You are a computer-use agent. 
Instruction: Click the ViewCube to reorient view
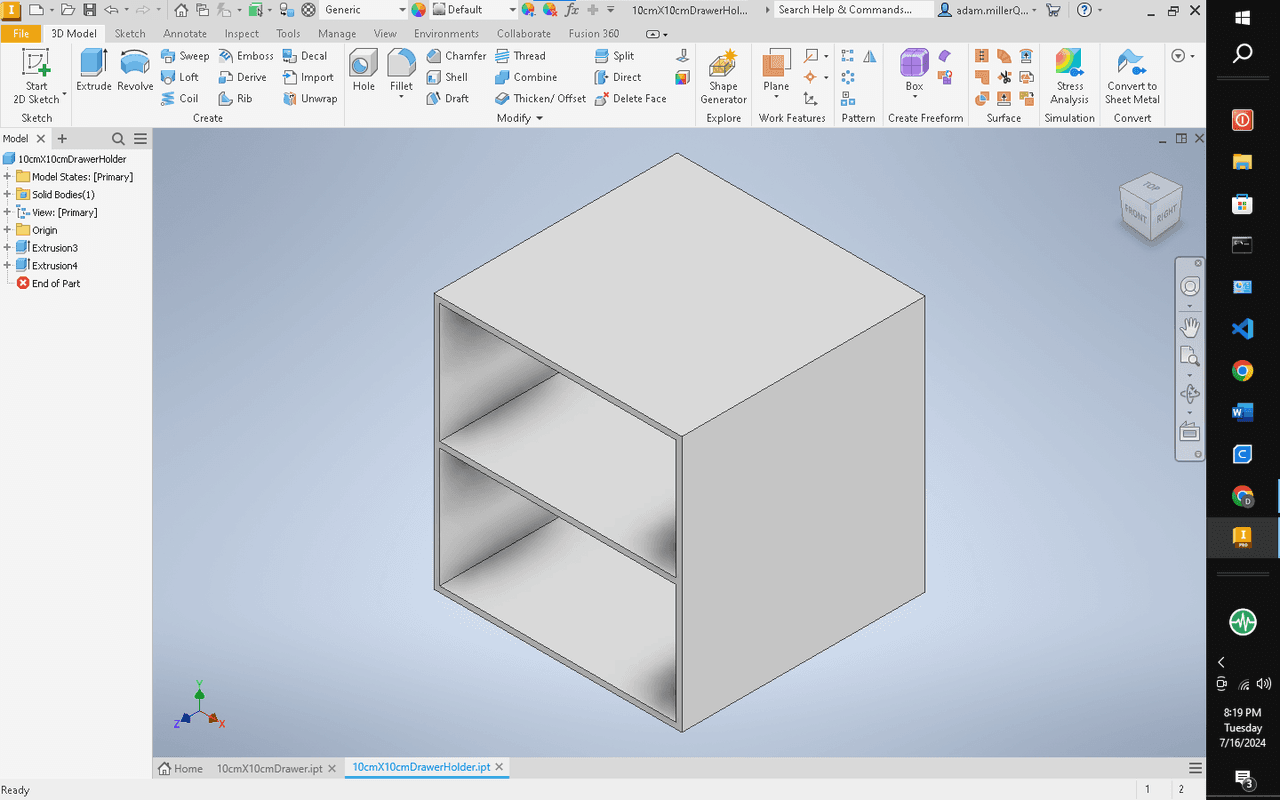[x=1150, y=208]
